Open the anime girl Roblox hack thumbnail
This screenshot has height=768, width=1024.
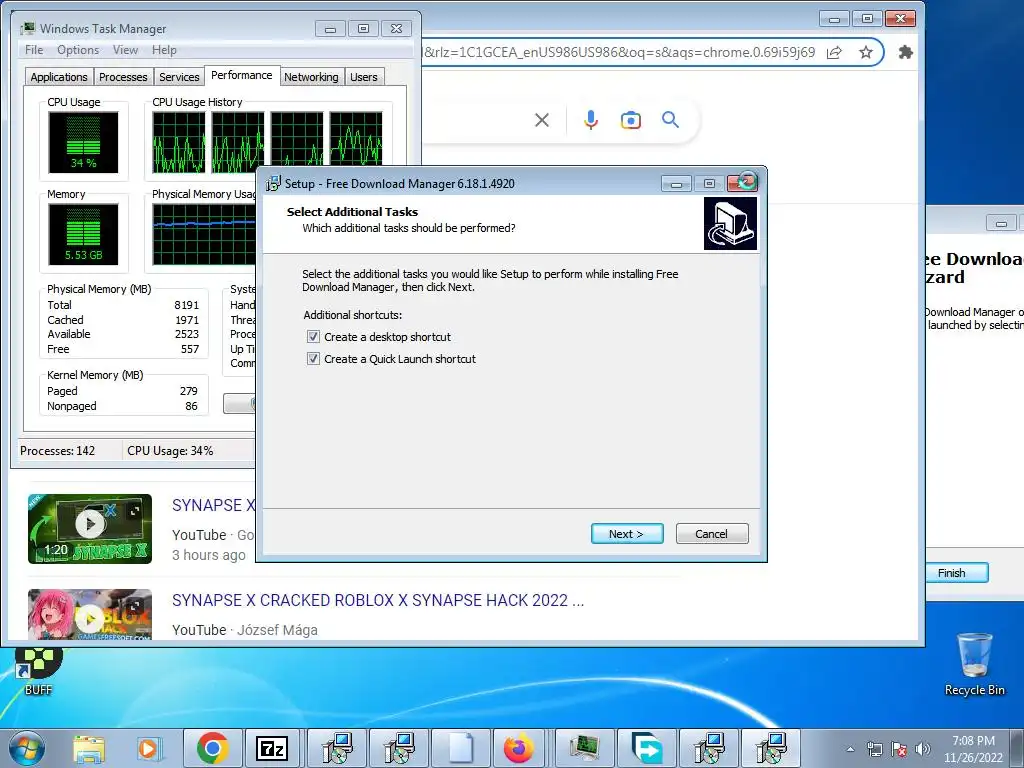[x=89, y=615]
